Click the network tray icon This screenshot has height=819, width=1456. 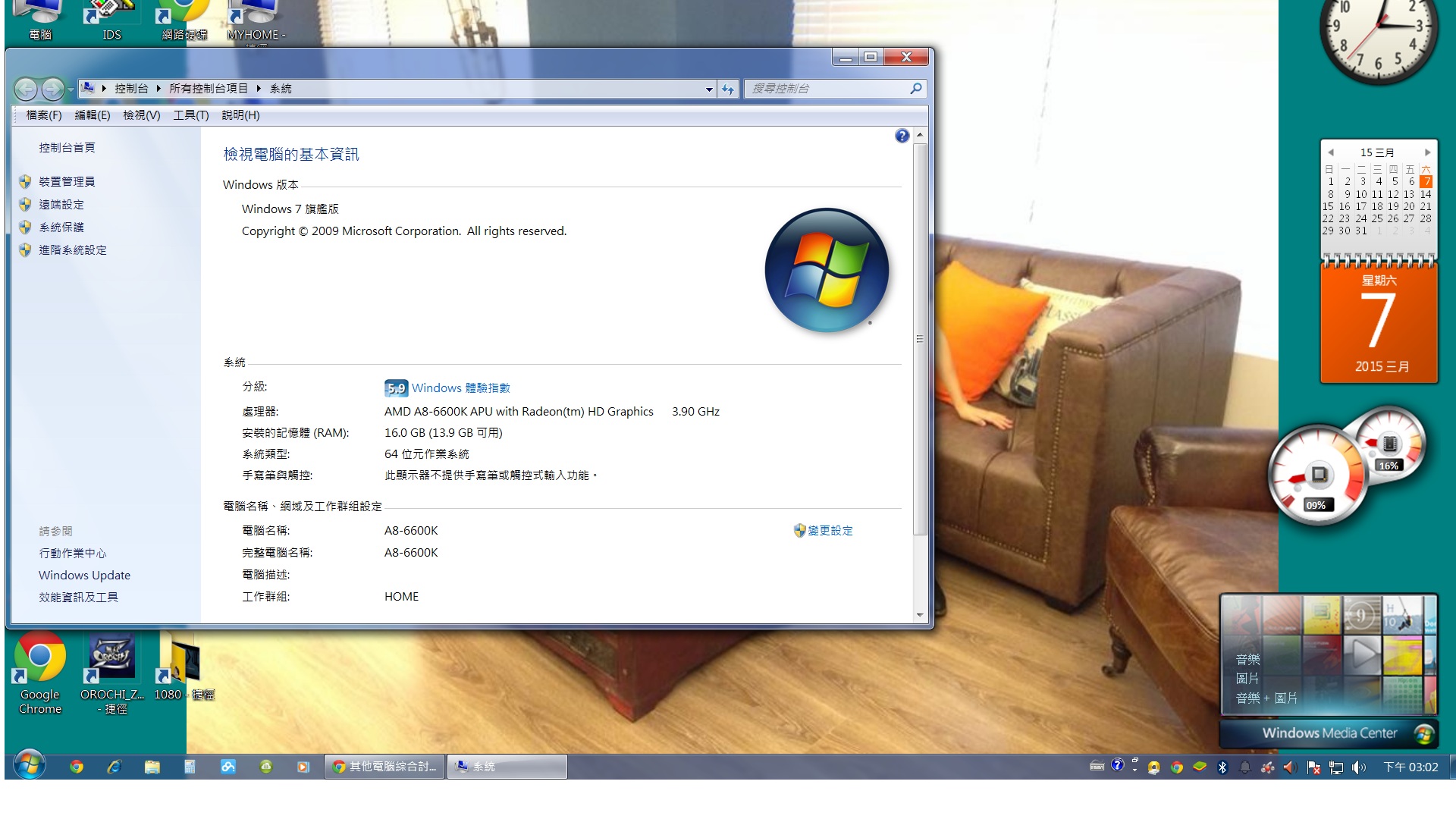coord(1336,767)
